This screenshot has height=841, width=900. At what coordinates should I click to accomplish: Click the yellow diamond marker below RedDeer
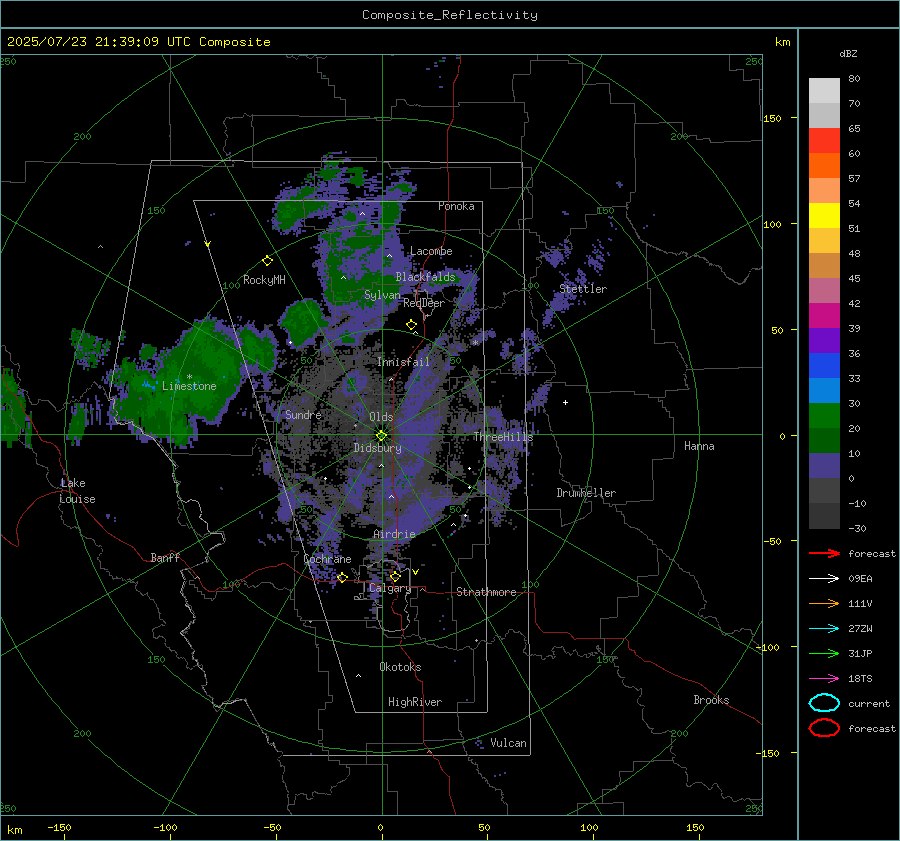point(411,325)
